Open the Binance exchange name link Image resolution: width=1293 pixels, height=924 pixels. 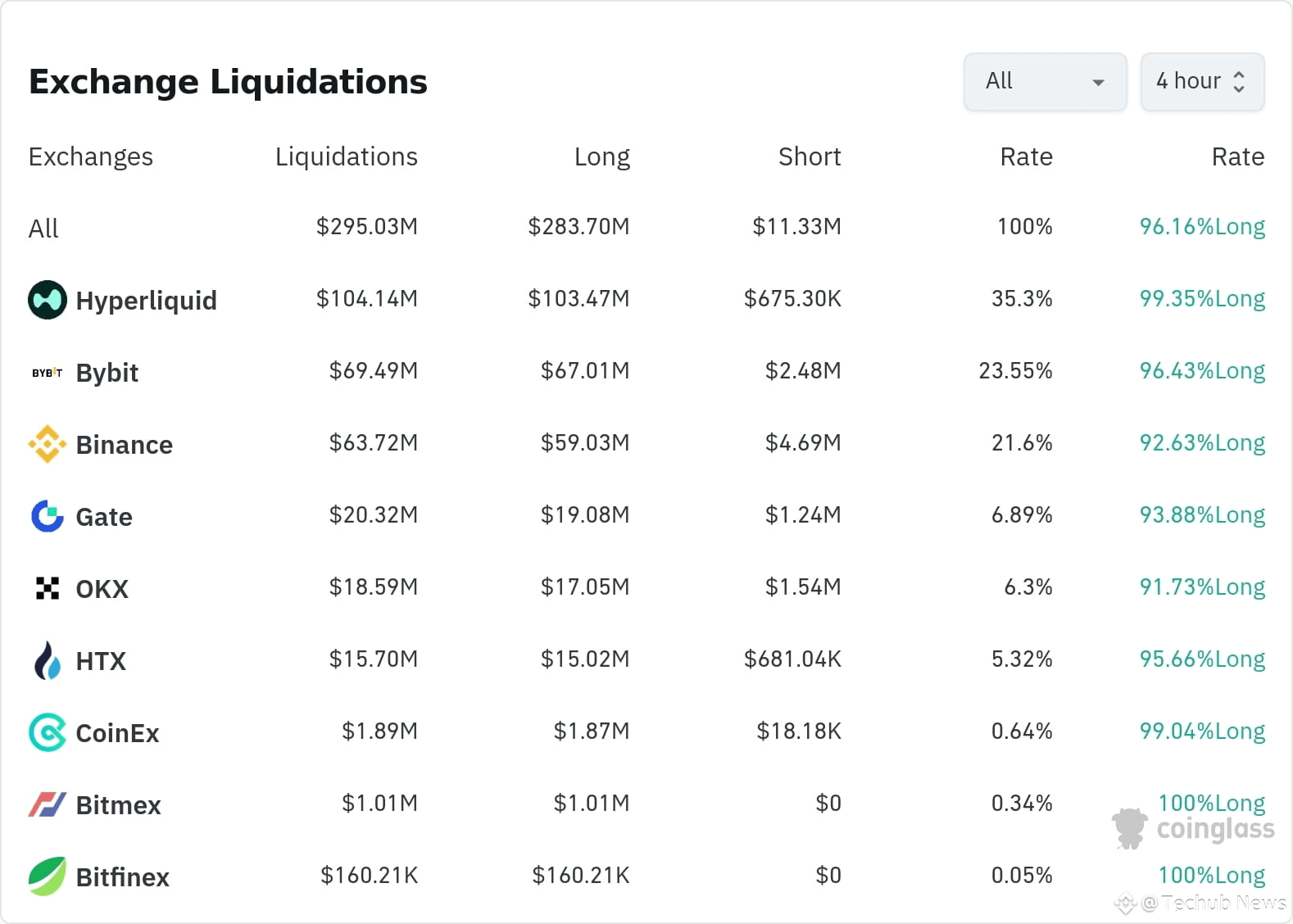[x=124, y=445]
